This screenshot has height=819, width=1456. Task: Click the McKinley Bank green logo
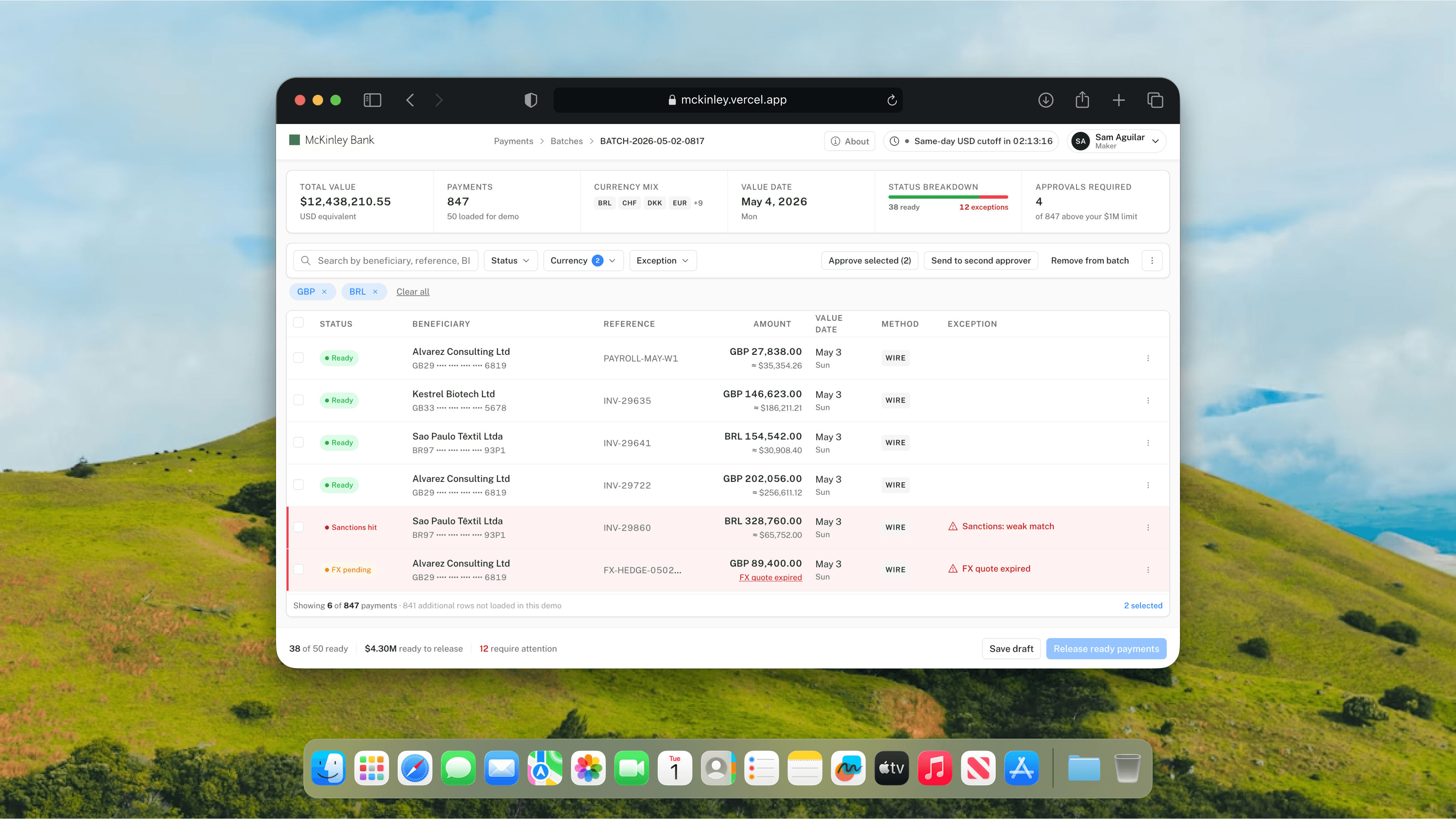295,140
